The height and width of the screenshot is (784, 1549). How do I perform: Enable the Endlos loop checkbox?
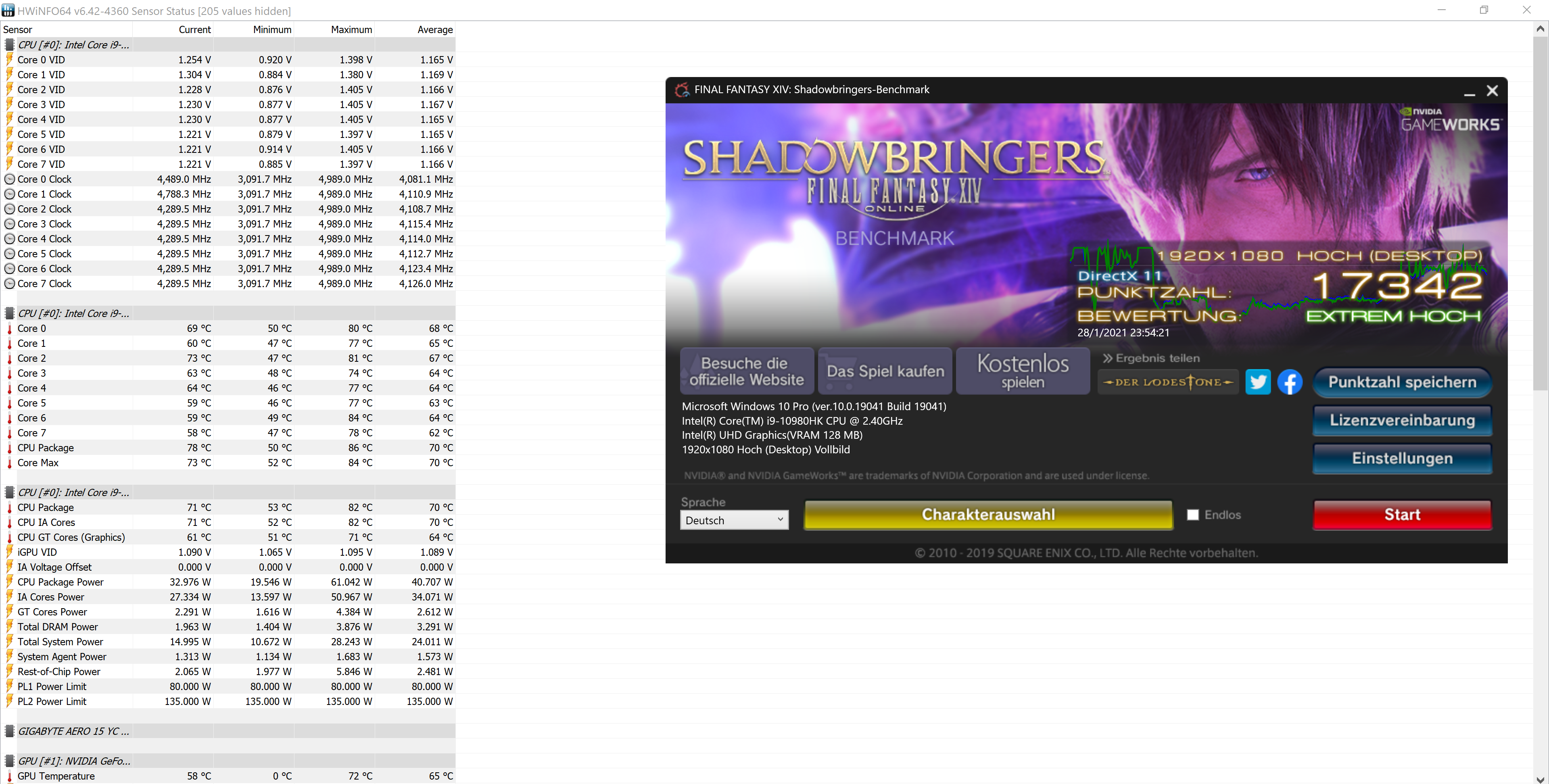[1192, 515]
